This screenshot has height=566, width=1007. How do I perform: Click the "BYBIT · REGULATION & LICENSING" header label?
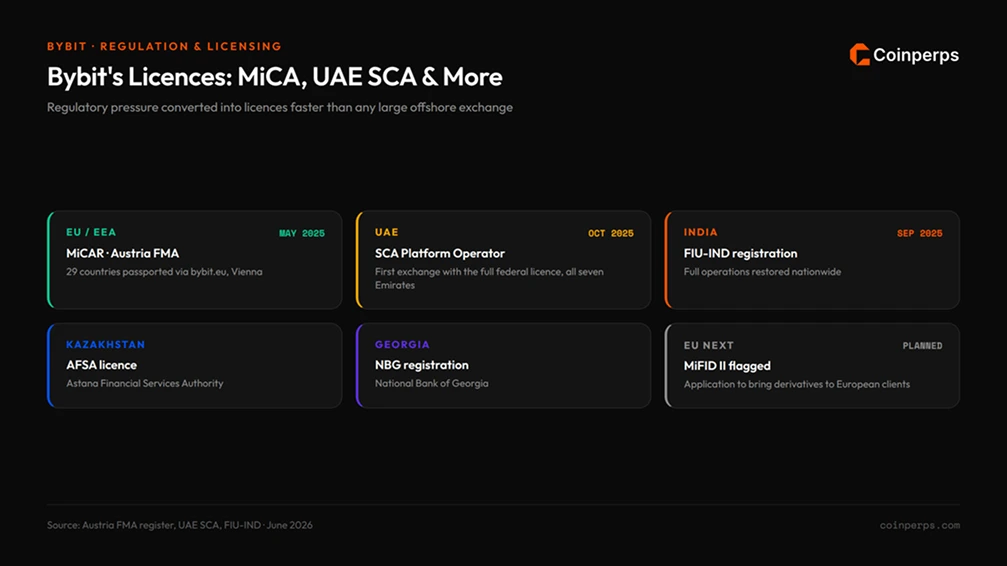[164, 46]
